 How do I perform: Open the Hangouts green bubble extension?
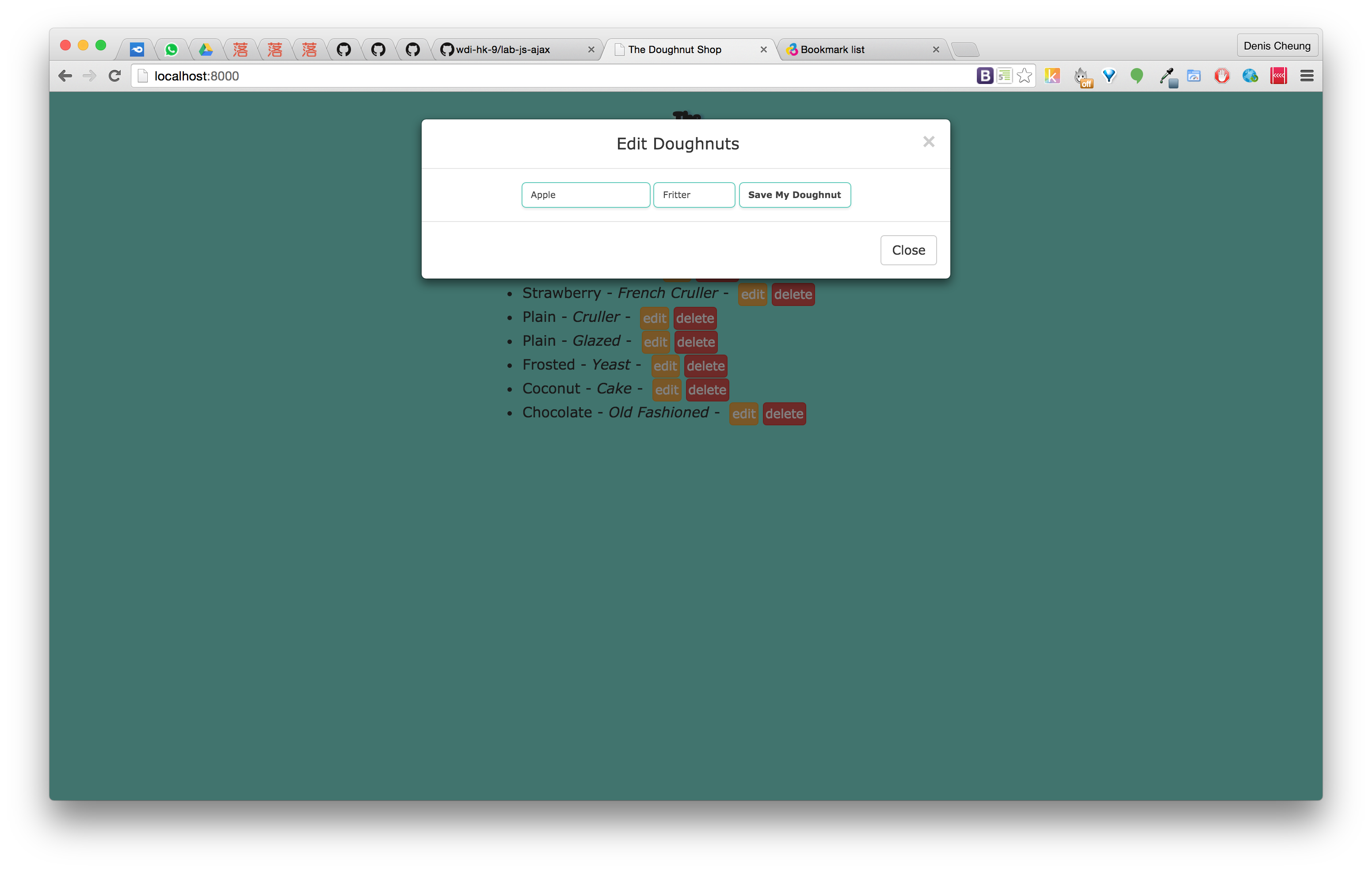tap(1137, 76)
